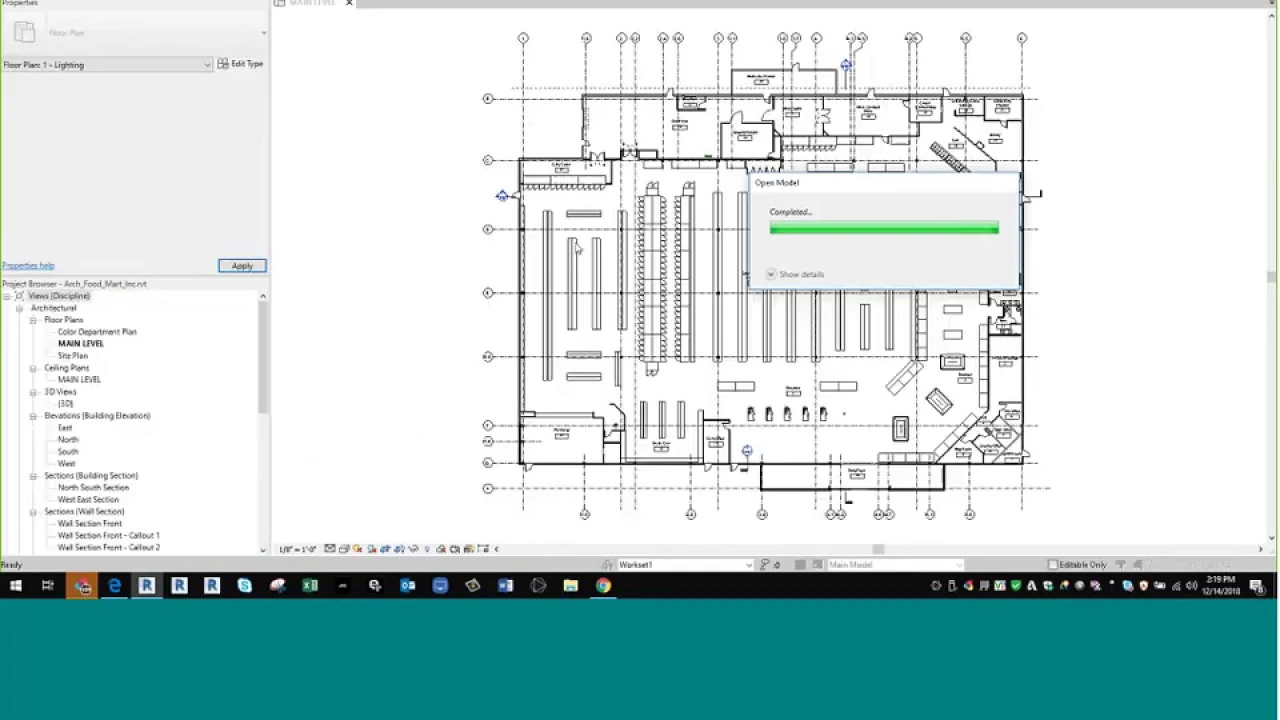Select the West East Section
This screenshot has width=1280, height=720.
click(88, 500)
